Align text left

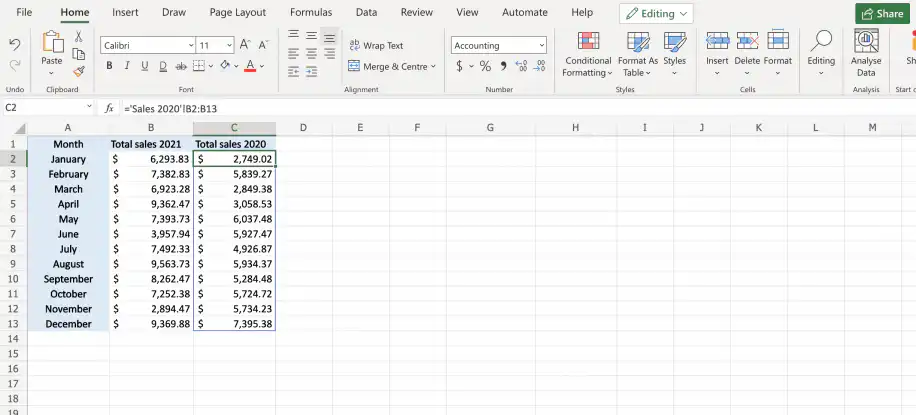pyautogui.click(x=293, y=54)
